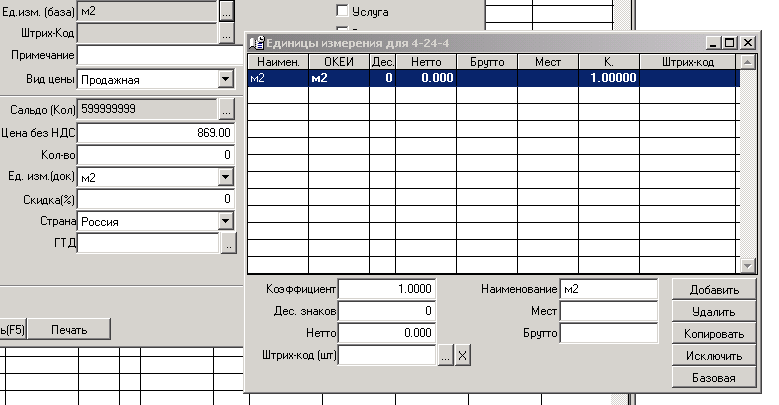
Task: Click the window icon of Единицы измерения dialog
Action: click(x=256, y=43)
